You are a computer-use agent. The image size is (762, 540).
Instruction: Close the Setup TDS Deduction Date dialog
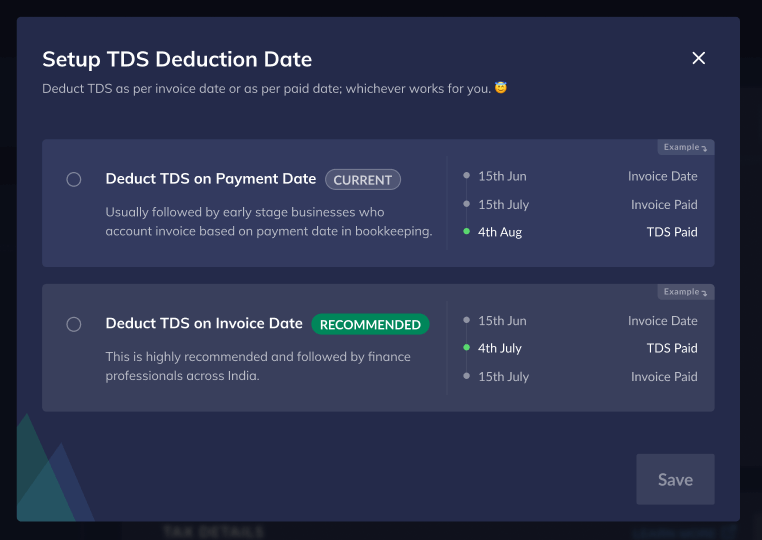coord(699,58)
